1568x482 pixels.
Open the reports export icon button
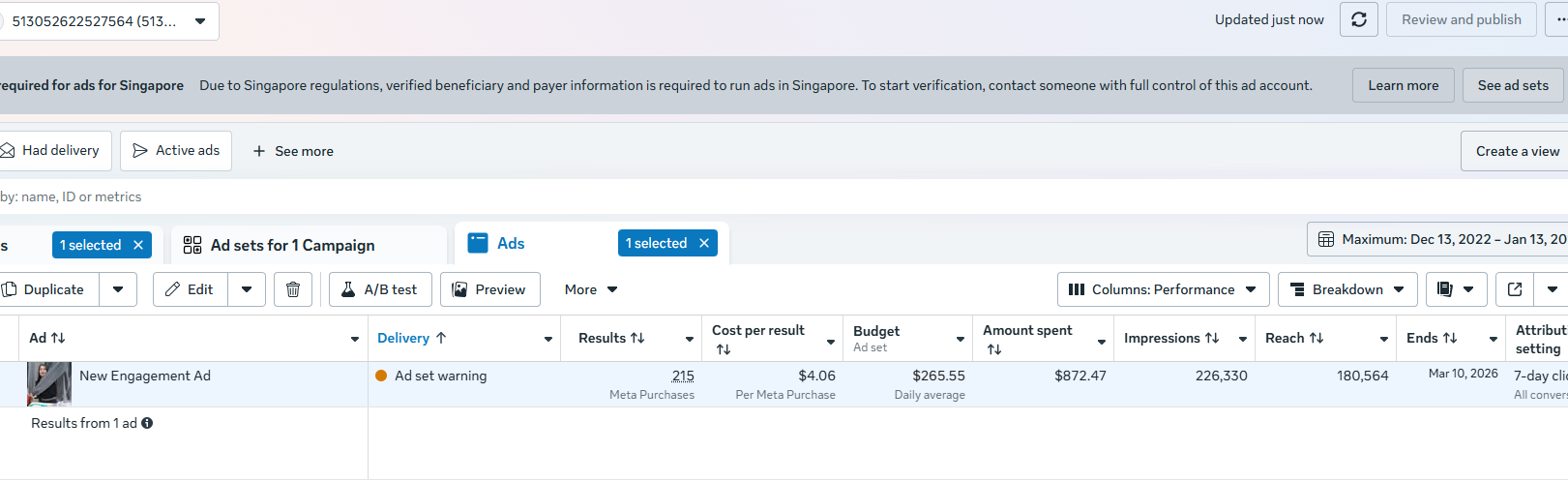1446,289
